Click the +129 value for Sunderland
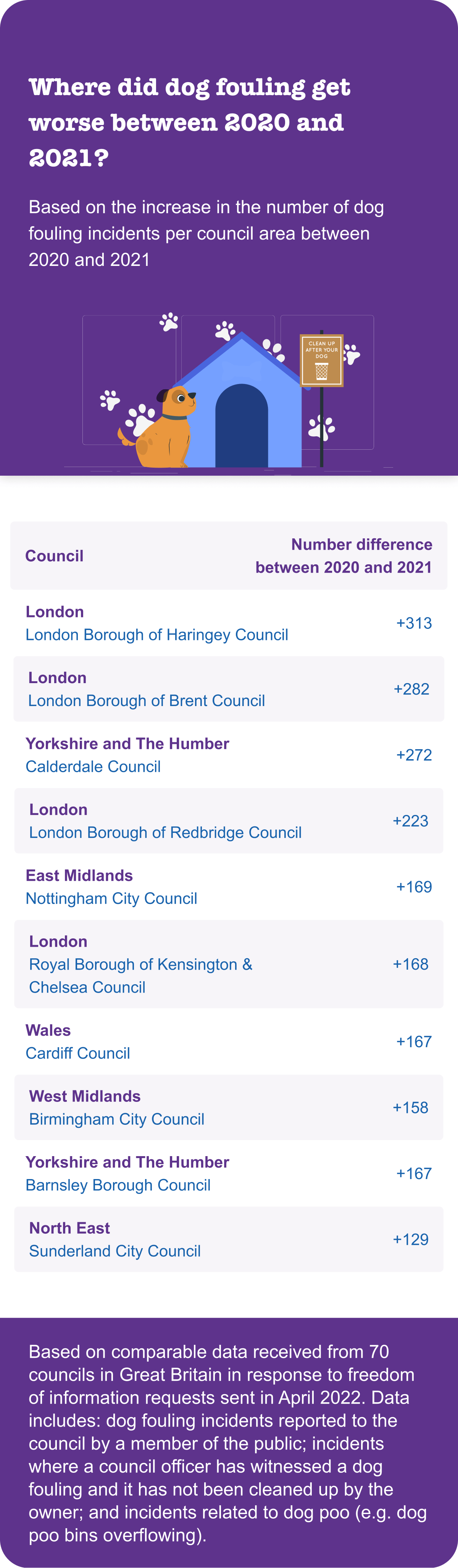This screenshot has height=1568, width=458. click(x=411, y=1239)
